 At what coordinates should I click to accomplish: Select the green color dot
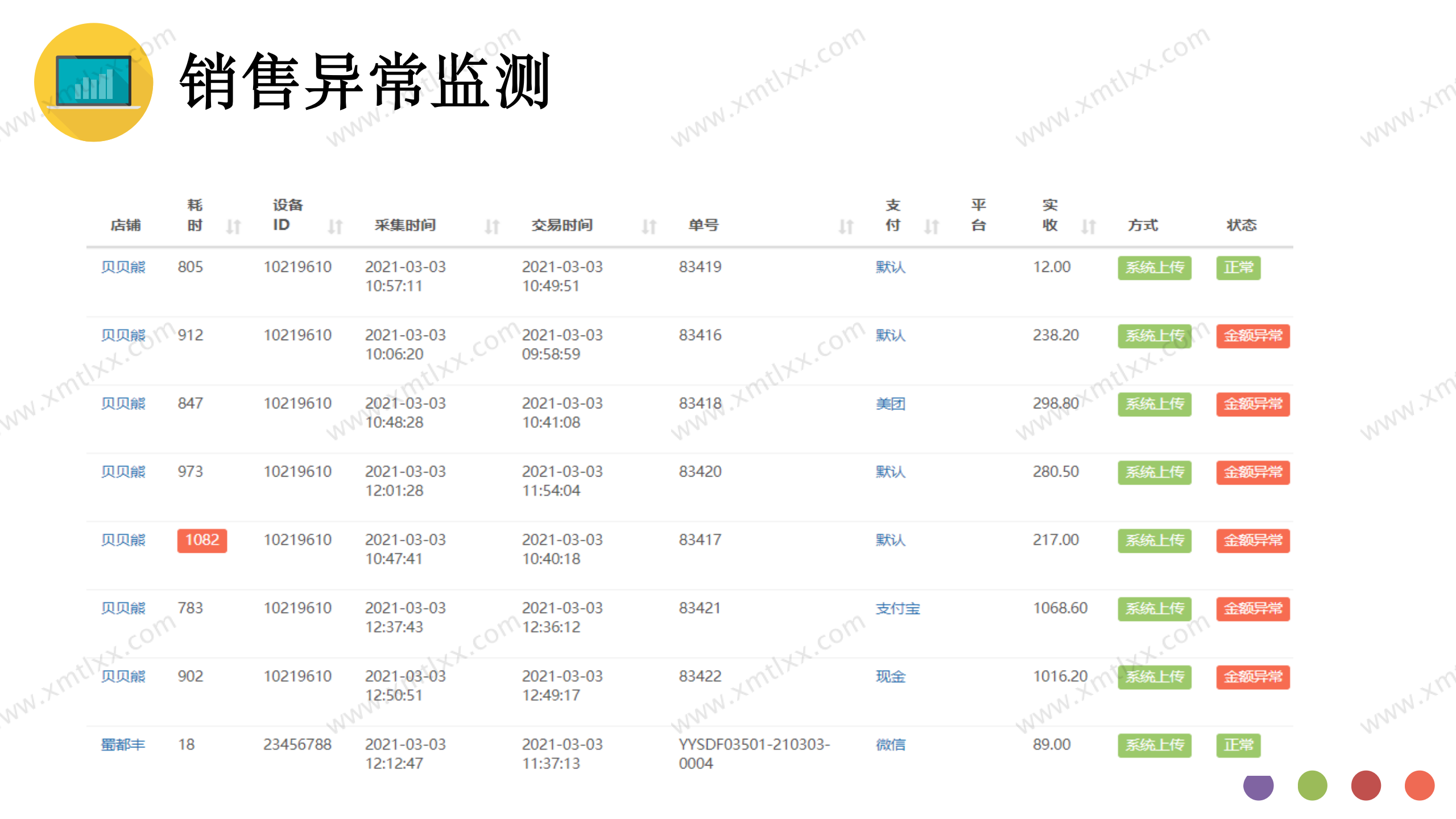click(x=1312, y=785)
